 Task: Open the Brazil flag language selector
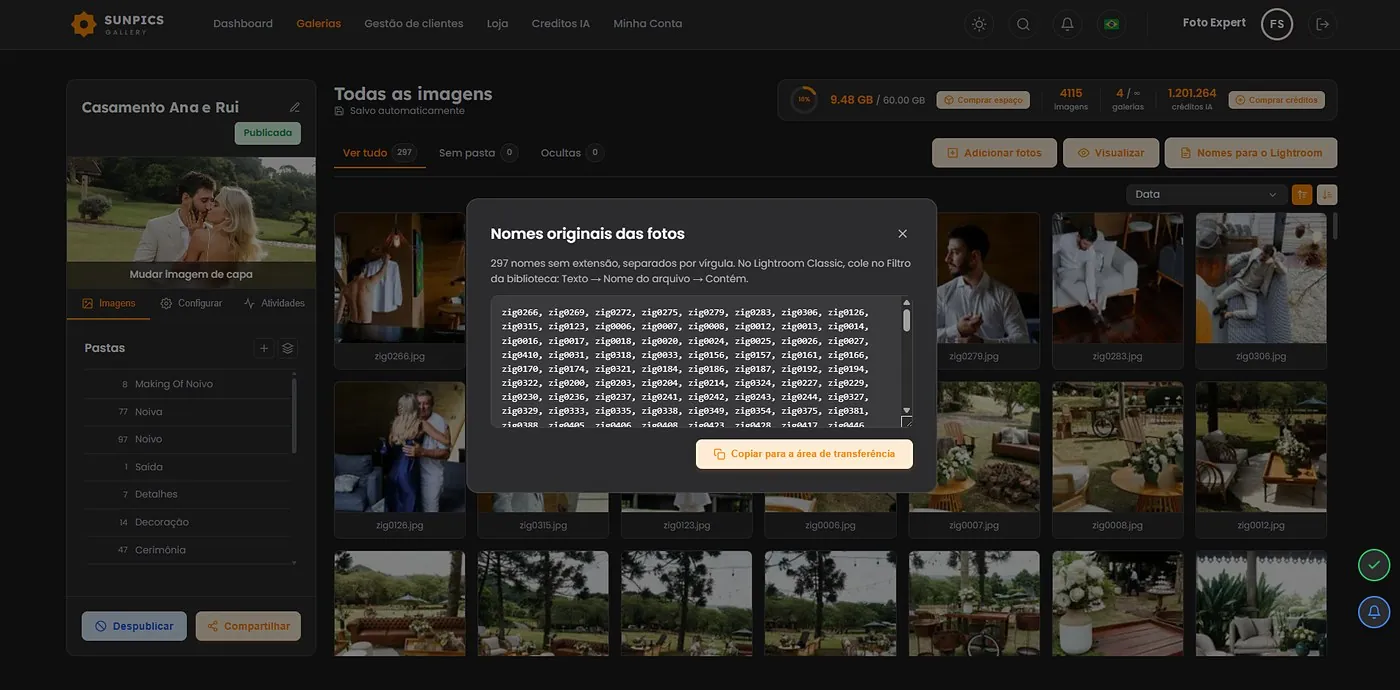1111,24
